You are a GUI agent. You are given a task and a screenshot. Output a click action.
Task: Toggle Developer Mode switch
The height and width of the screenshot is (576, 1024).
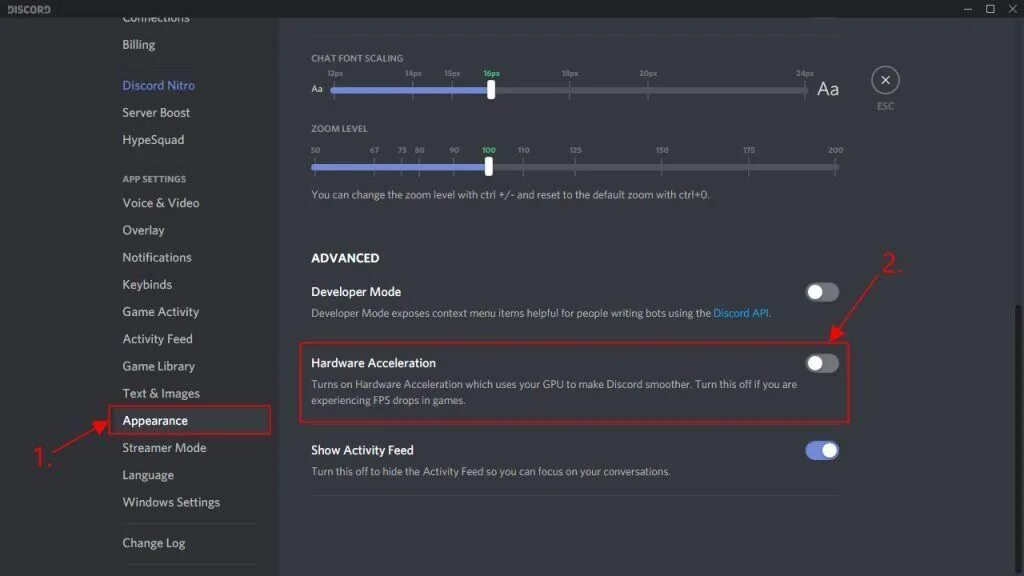822,292
